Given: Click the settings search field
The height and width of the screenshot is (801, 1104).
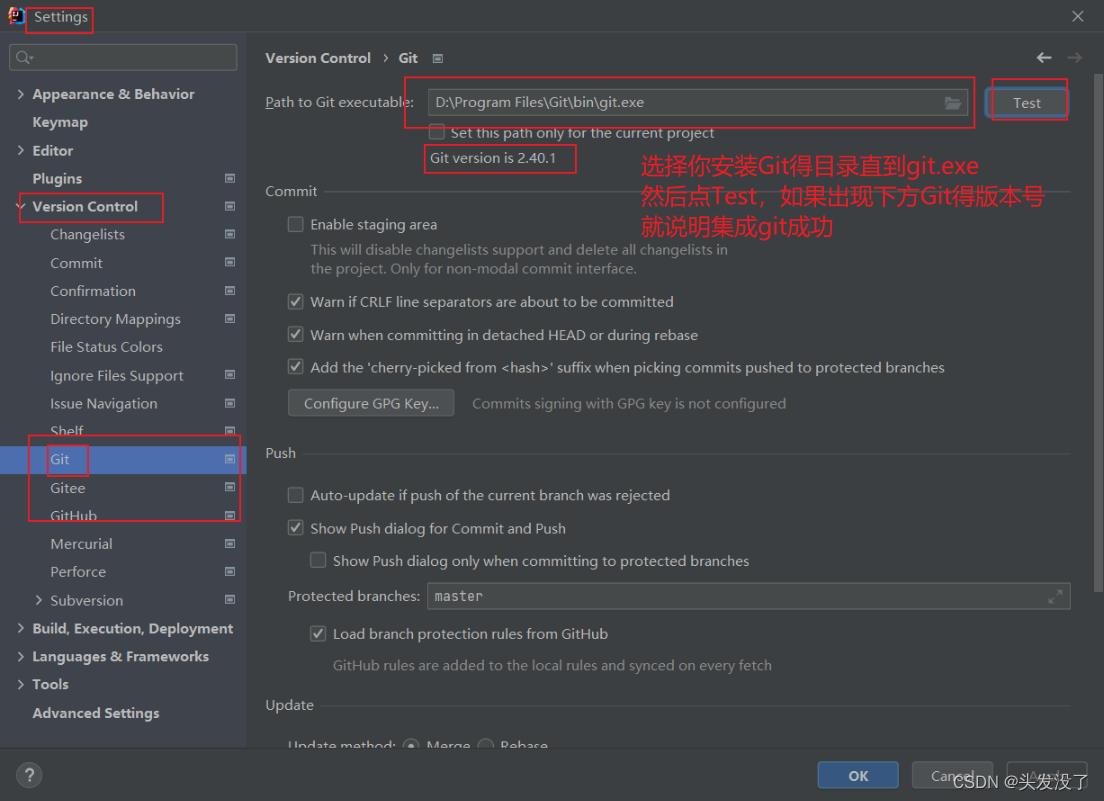Looking at the screenshot, I should click(x=123, y=58).
